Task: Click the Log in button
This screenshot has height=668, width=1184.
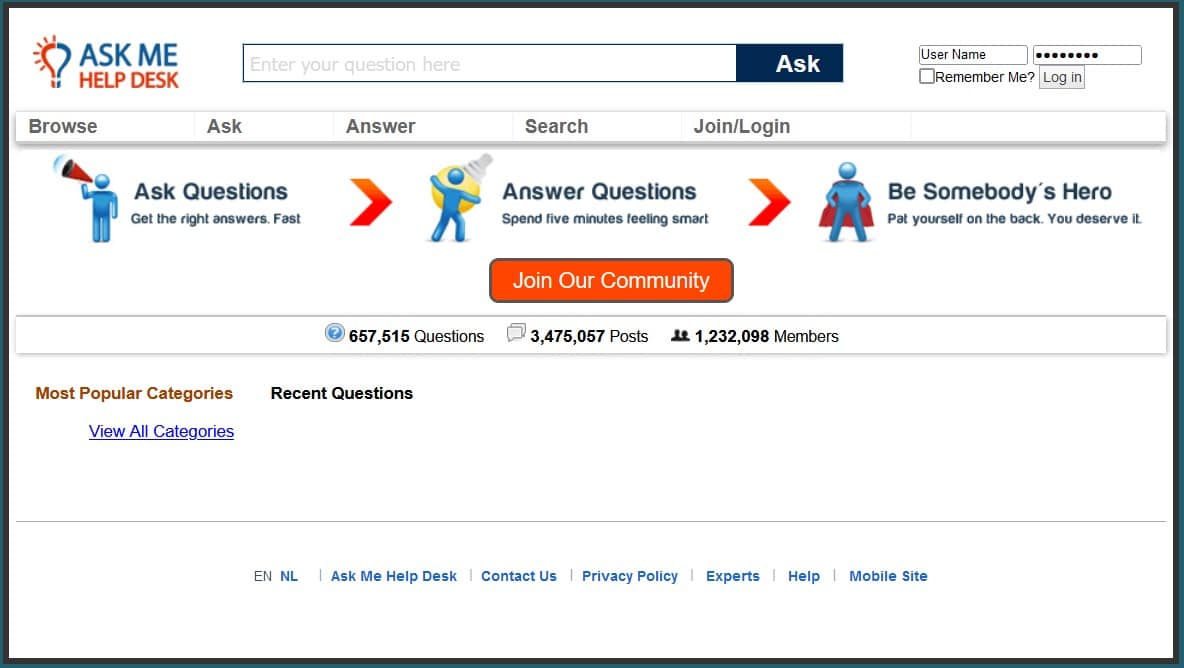Action: click(1062, 77)
